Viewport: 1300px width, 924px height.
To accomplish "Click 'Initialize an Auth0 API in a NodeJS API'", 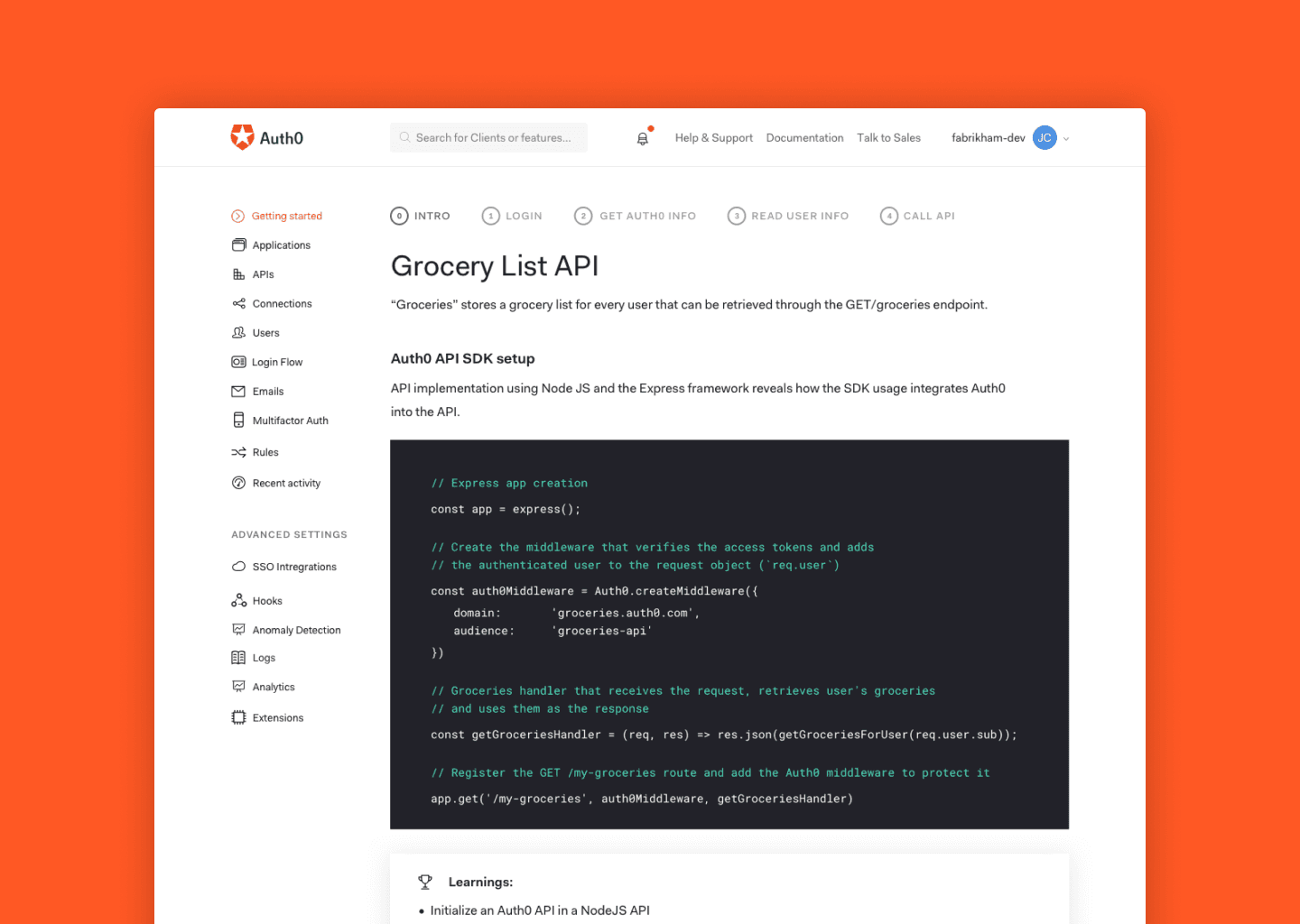I will pyautogui.click(x=540, y=910).
